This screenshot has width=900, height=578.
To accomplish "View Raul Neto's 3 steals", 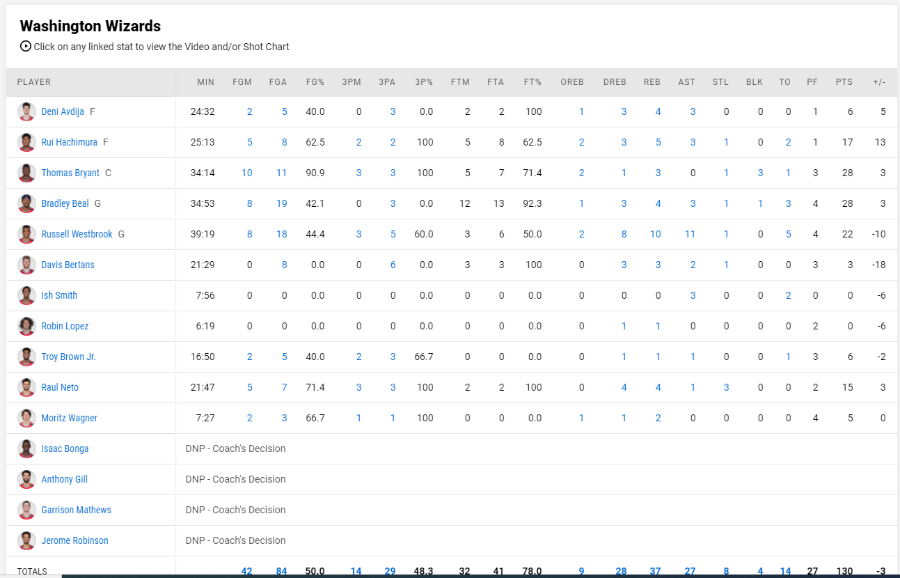I will coord(726,387).
